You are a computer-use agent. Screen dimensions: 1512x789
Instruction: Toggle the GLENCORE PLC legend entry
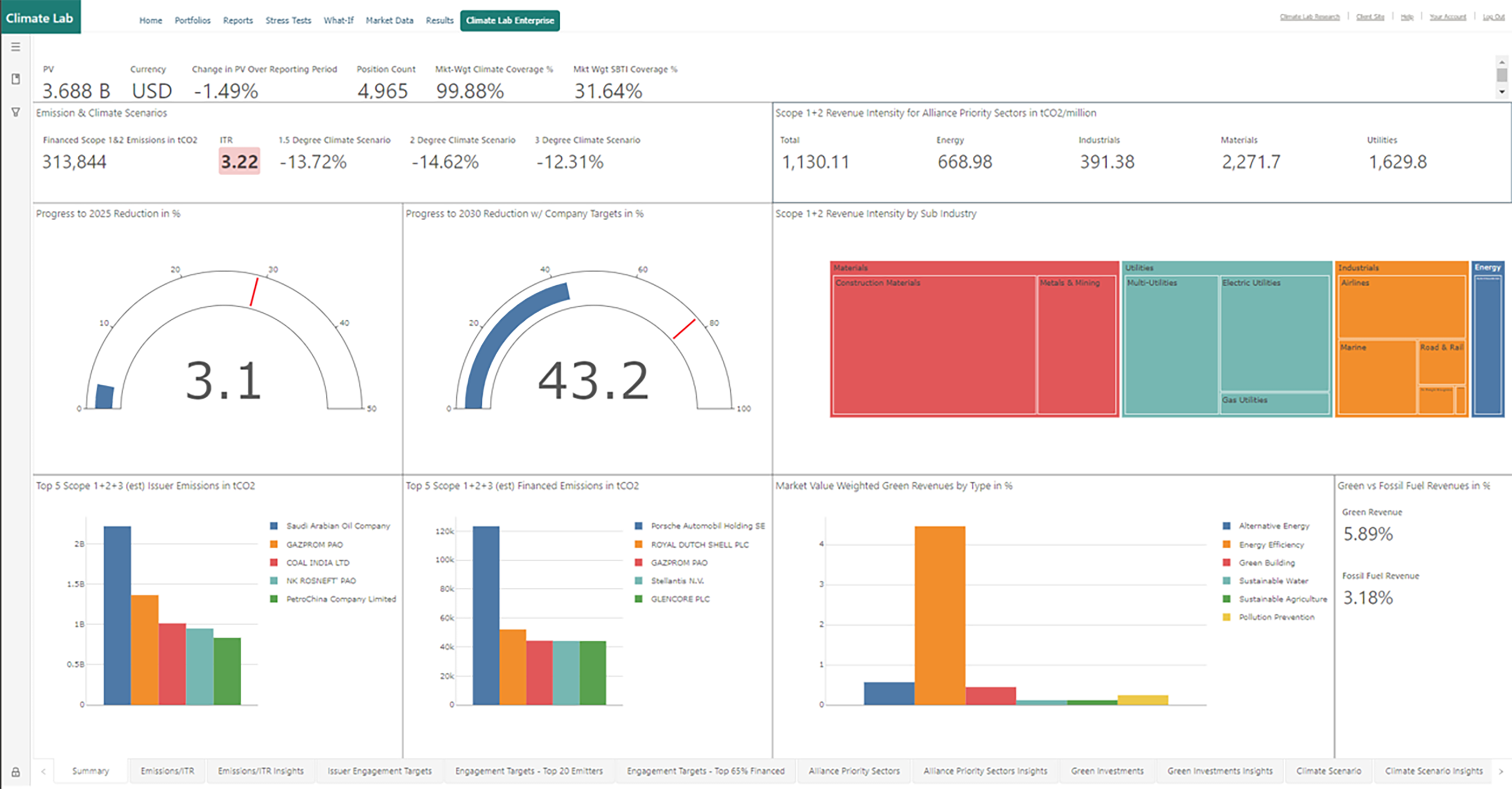point(672,599)
